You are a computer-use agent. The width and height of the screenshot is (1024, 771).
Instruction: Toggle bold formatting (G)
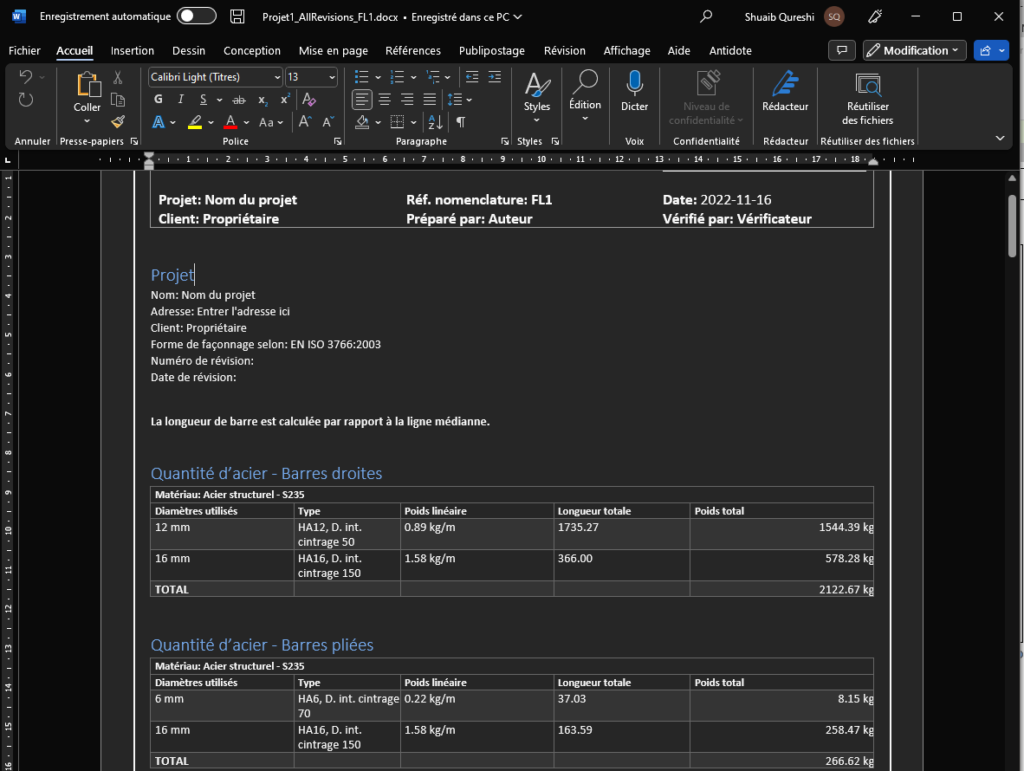(x=158, y=100)
